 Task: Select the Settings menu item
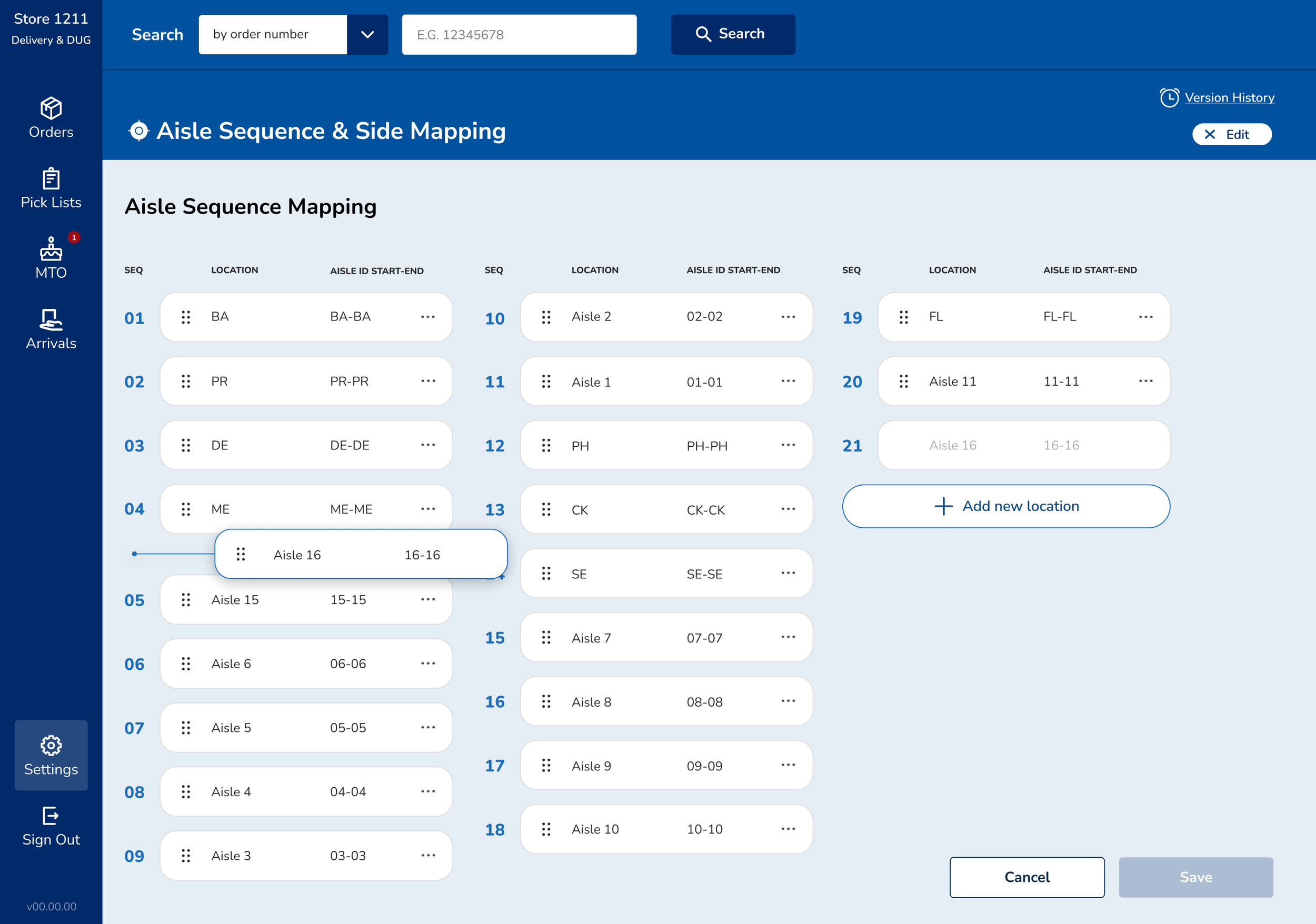51,755
